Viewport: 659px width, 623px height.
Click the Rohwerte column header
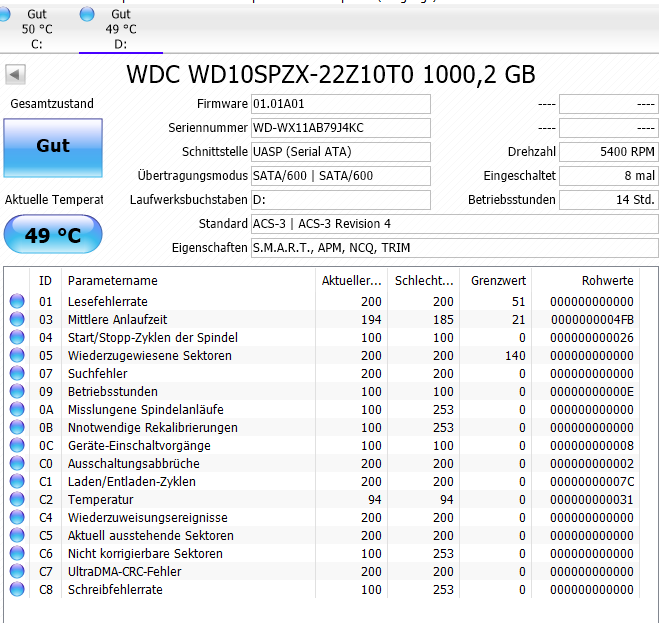(586, 280)
